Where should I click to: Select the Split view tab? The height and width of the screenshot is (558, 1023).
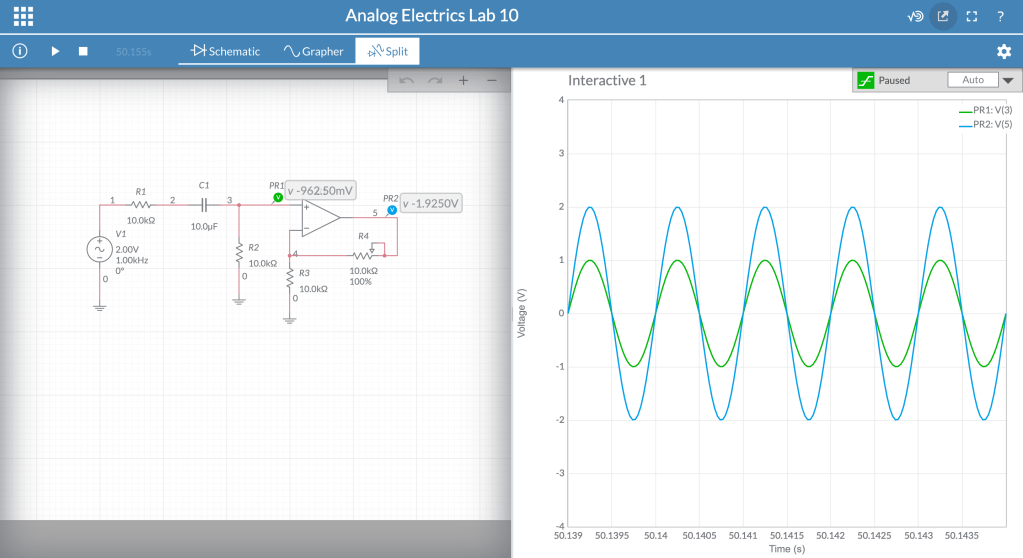(387, 51)
